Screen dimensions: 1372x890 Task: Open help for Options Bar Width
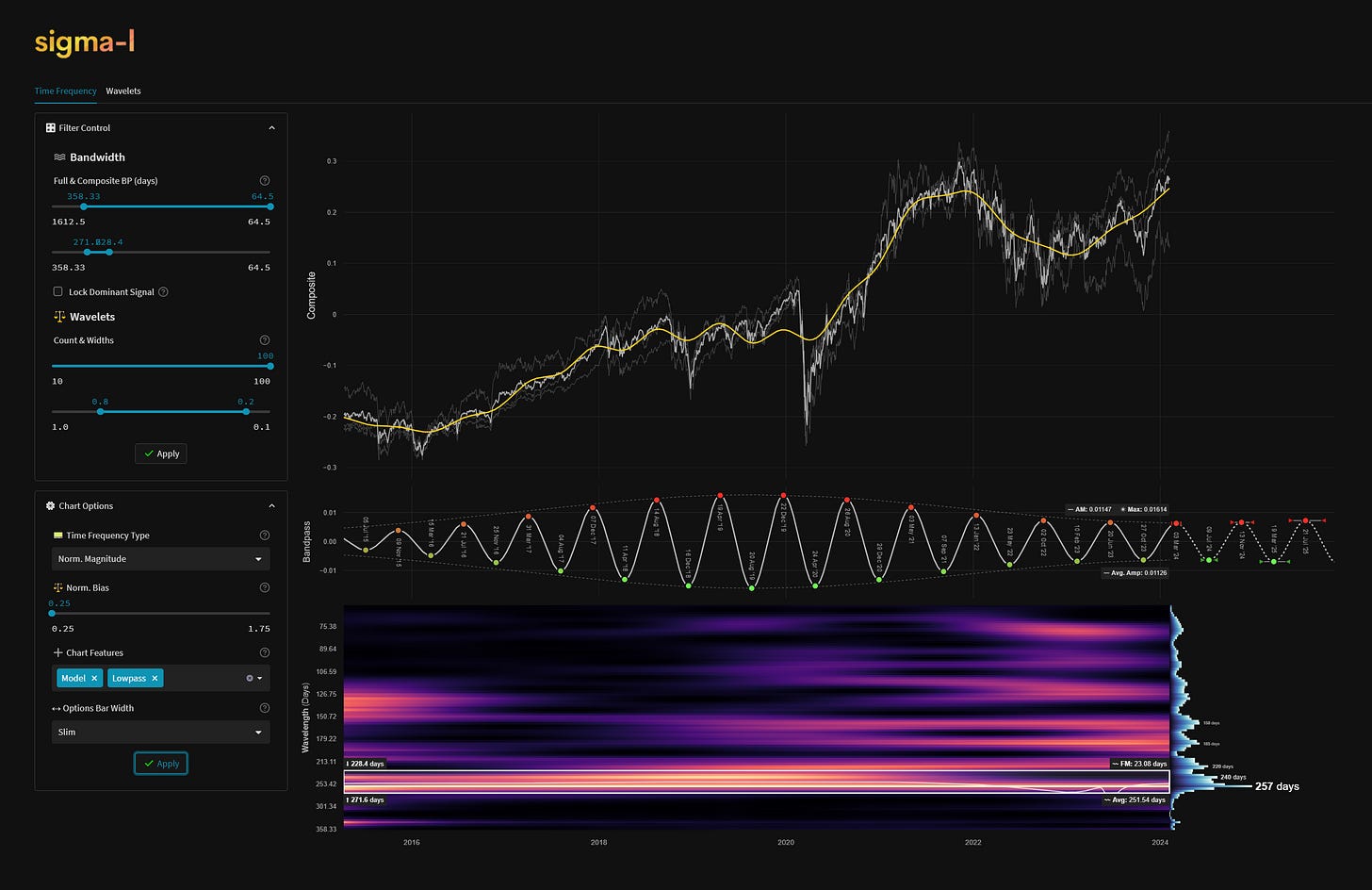coord(264,708)
